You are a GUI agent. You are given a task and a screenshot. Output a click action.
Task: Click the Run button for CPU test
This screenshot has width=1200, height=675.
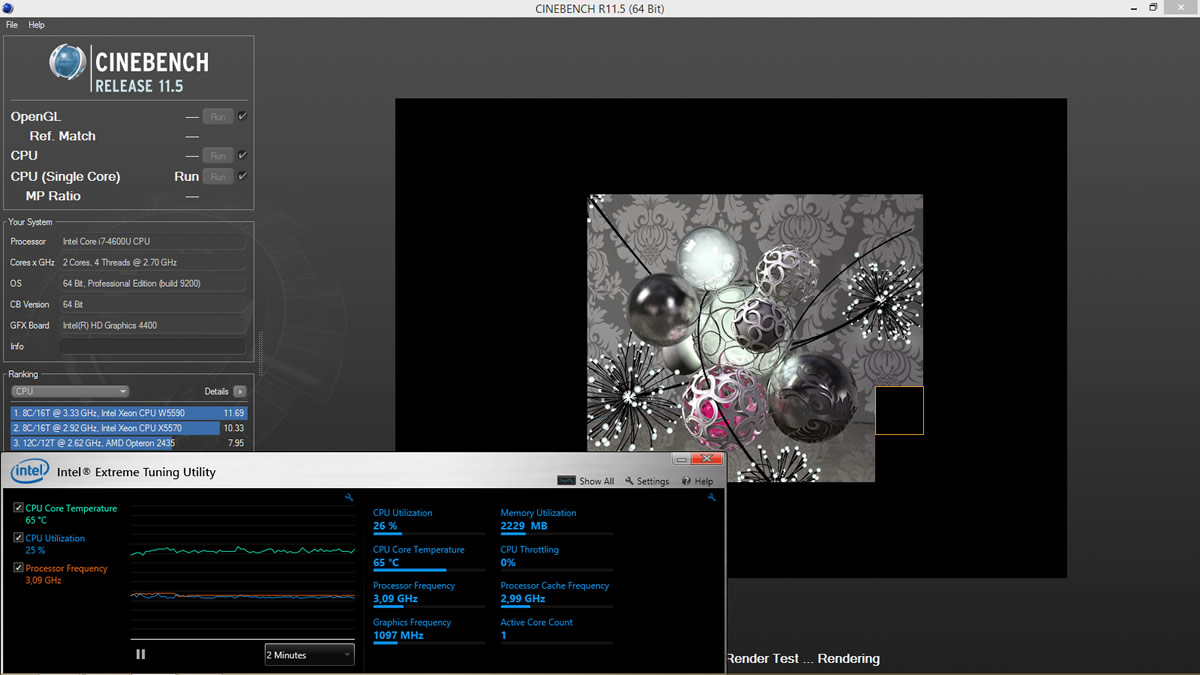(x=217, y=156)
